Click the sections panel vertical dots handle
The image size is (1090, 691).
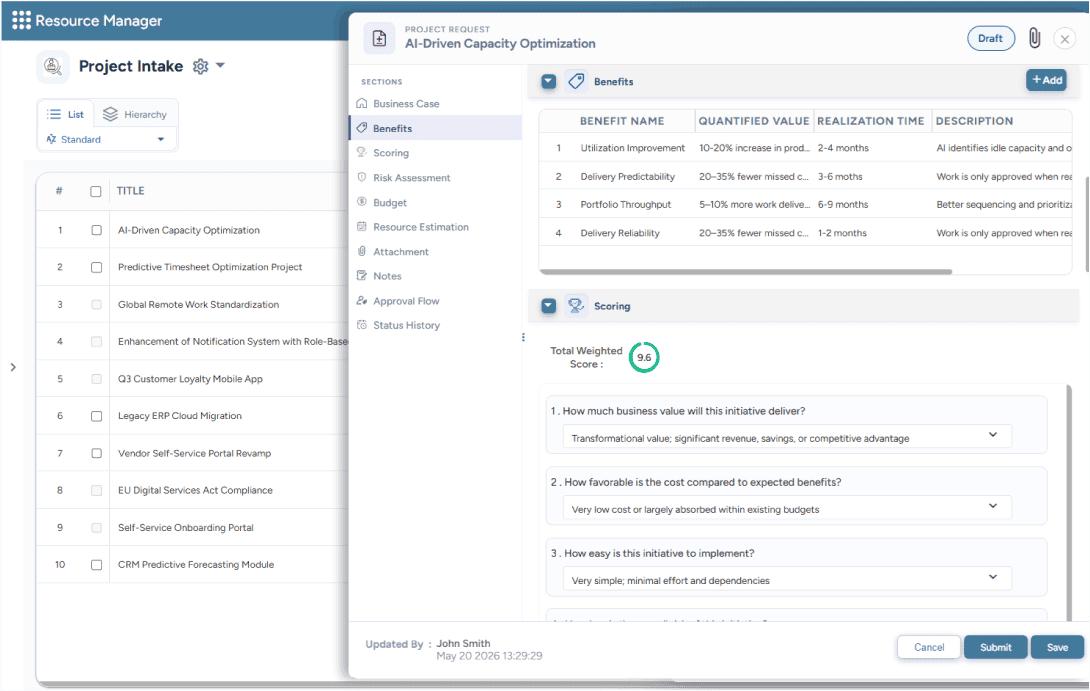[523, 337]
